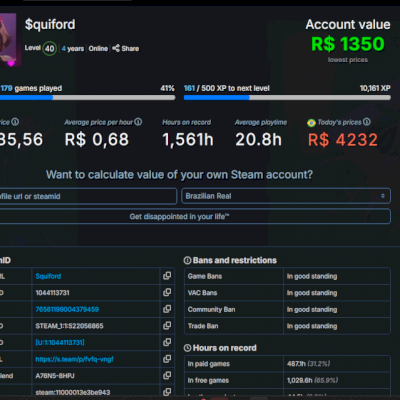Click In good standing for Game Bans
The height and width of the screenshot is (400, 400).
[x=312, y=276]
